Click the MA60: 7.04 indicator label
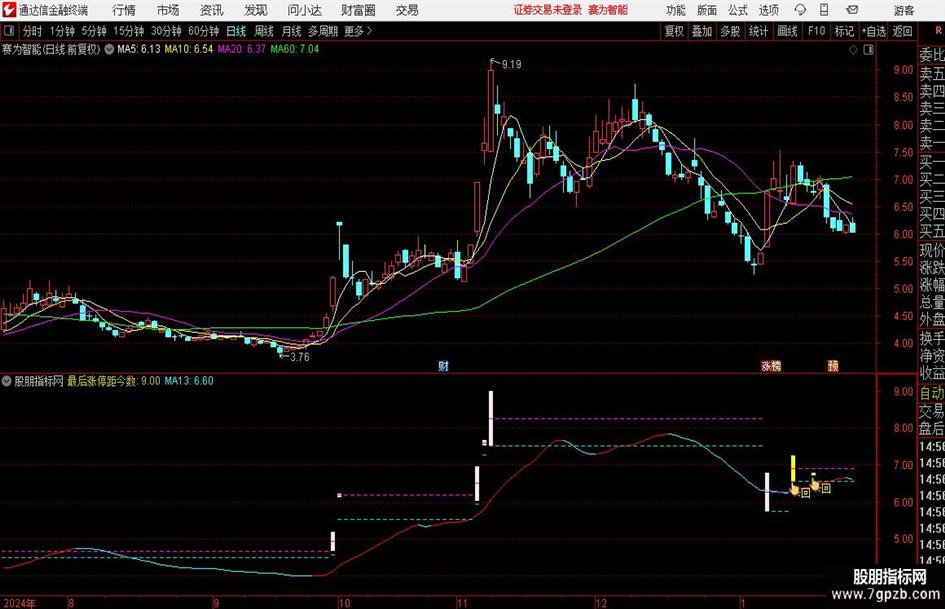Screen dimensions: 945x609 click(x=295, y=49)
